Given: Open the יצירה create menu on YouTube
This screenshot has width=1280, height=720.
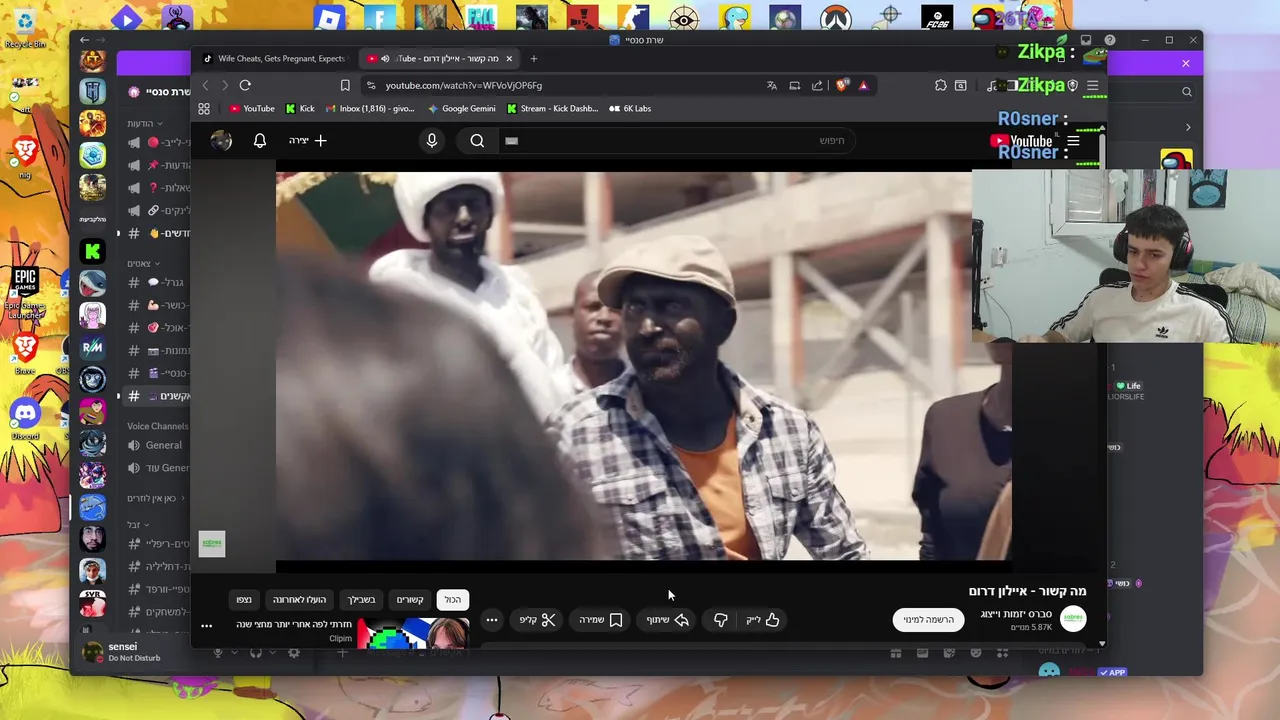Looking at the screenshot, I should [x=308, y=141].
